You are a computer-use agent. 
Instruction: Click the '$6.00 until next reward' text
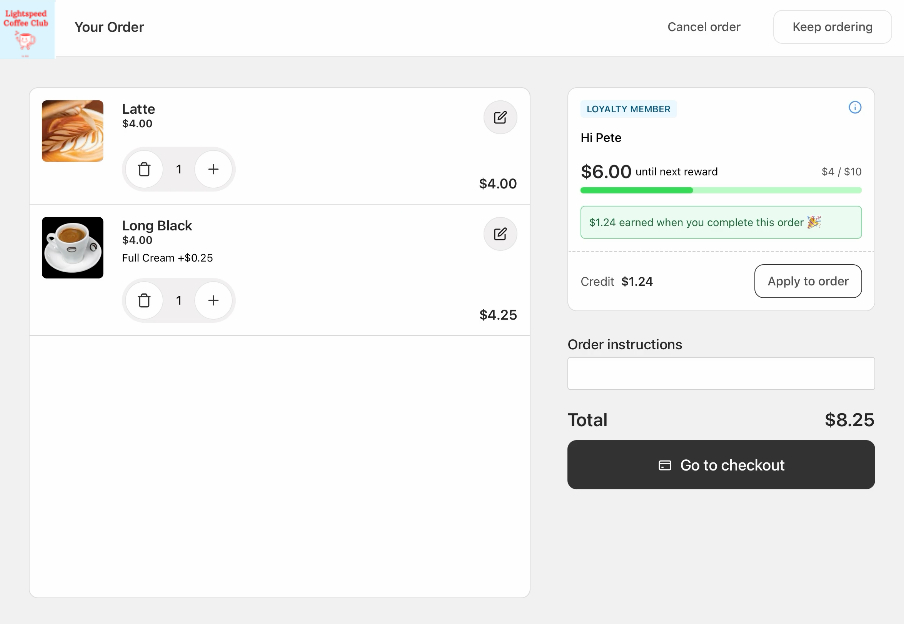(x=649, y=171)
